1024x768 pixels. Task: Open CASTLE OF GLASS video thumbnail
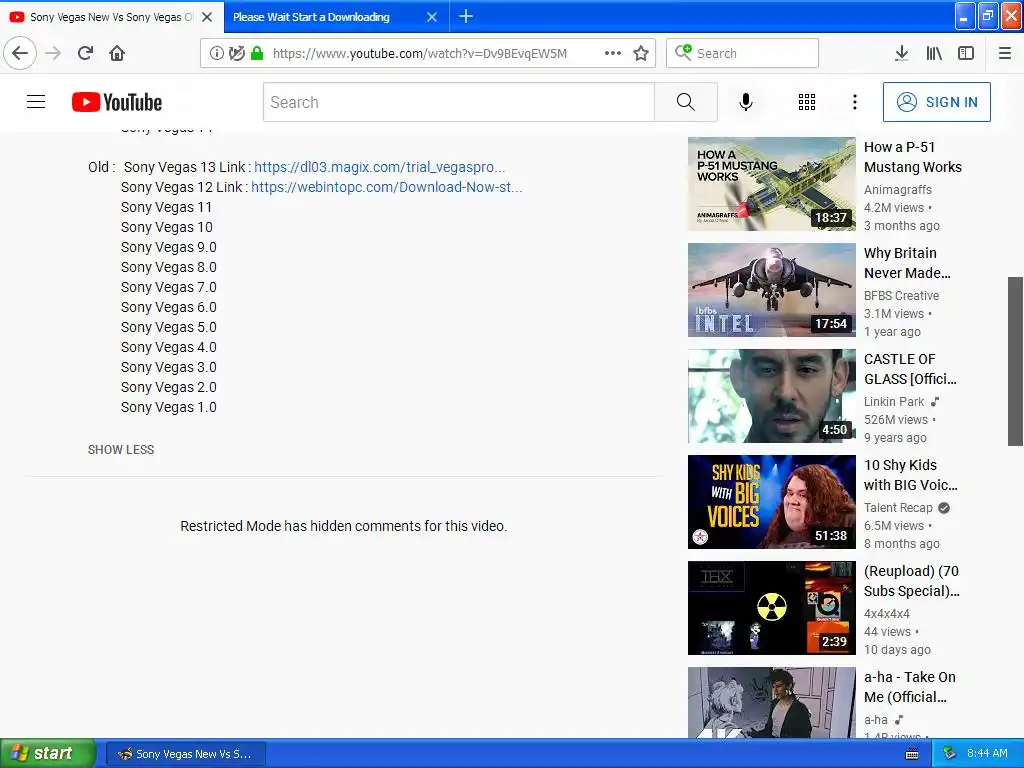pyautogui.click(x=771, y=396)
